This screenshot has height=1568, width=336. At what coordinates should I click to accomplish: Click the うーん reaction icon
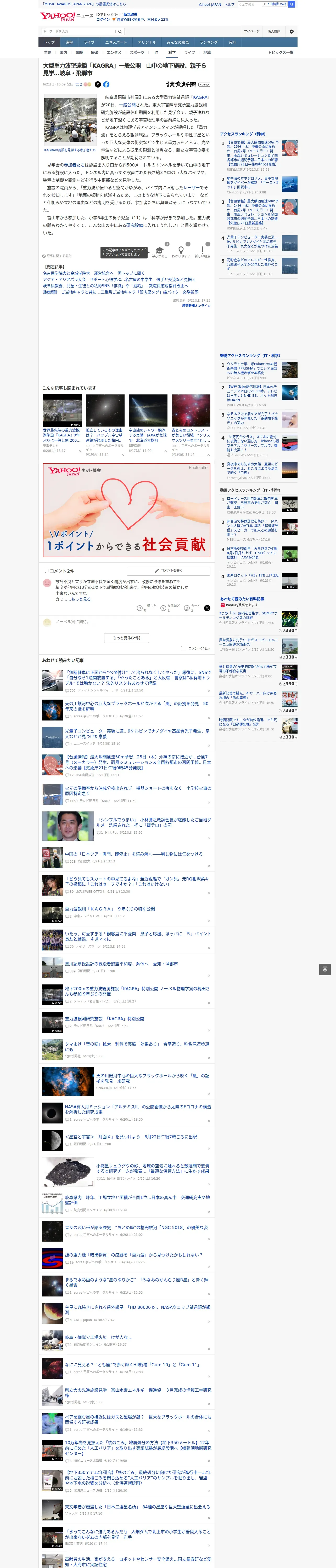click(187, 608)
